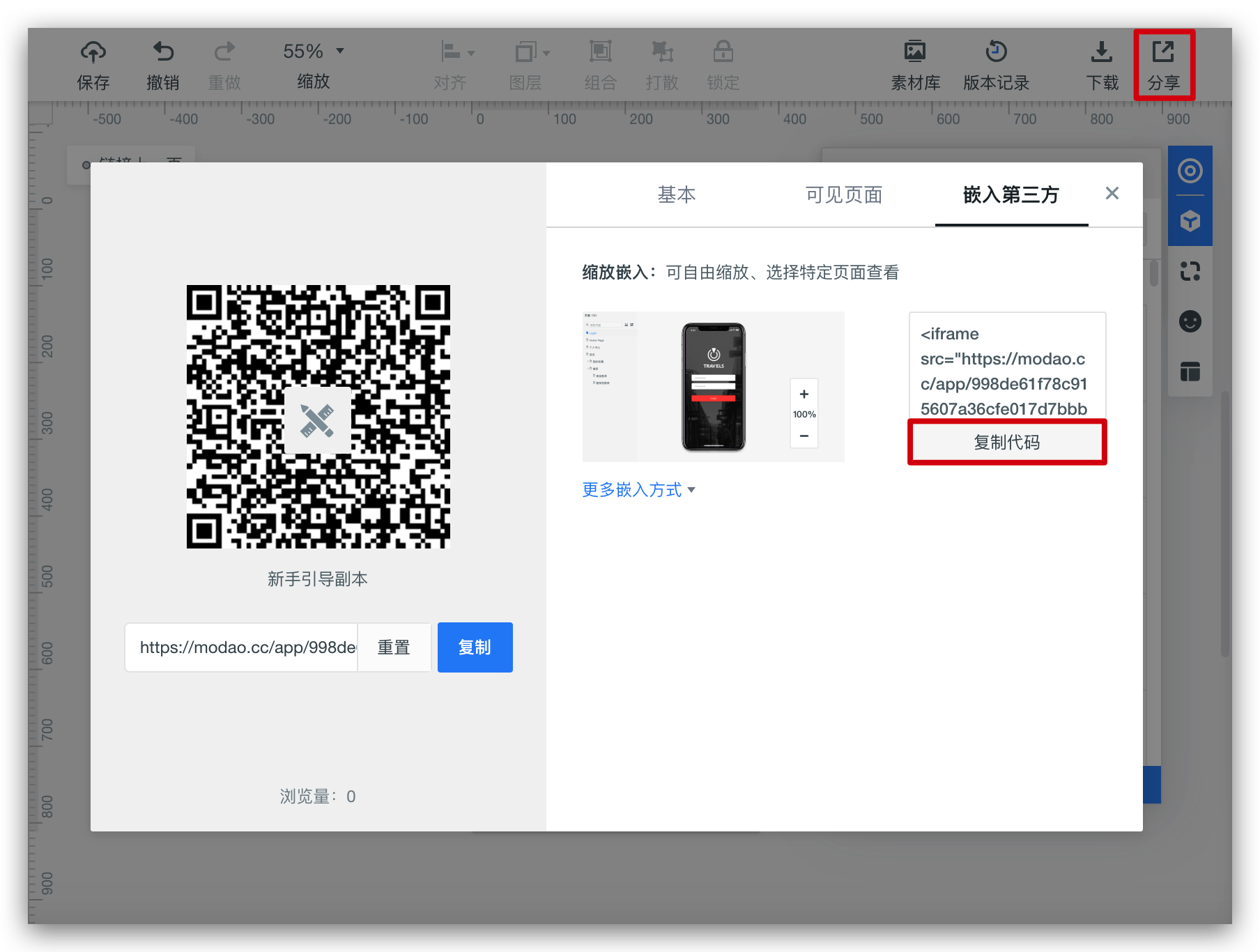
Task: Click the share URL input field
Action: (x=242, y=647)
